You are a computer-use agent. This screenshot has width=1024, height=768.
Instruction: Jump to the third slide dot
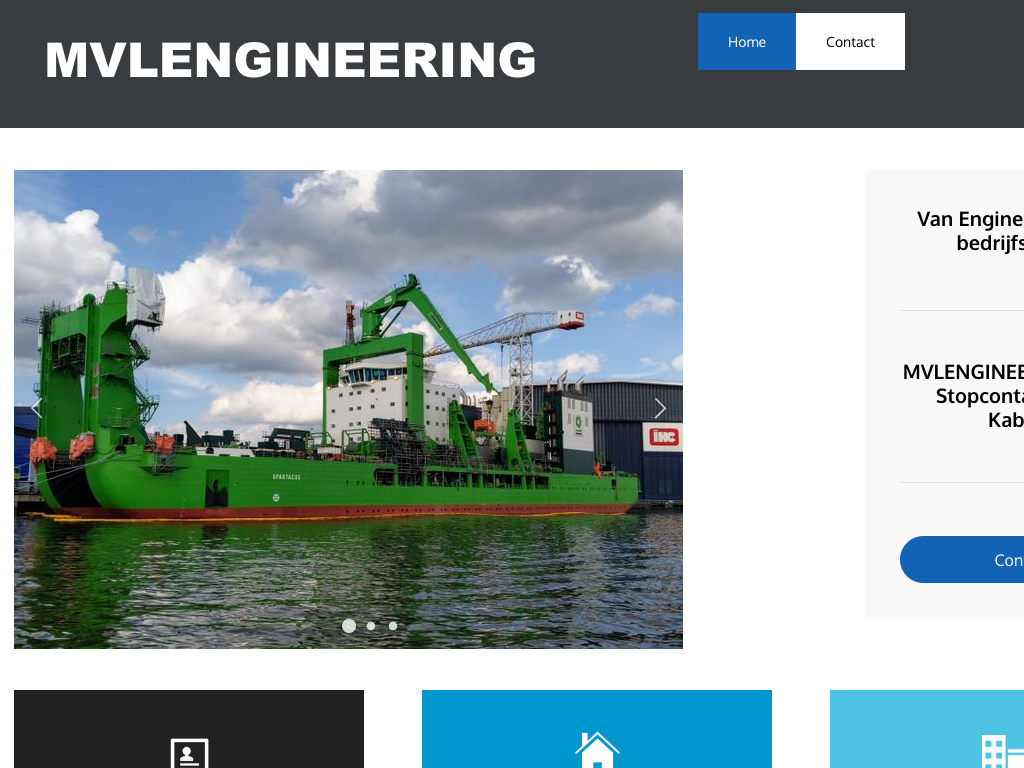[393, 626]
